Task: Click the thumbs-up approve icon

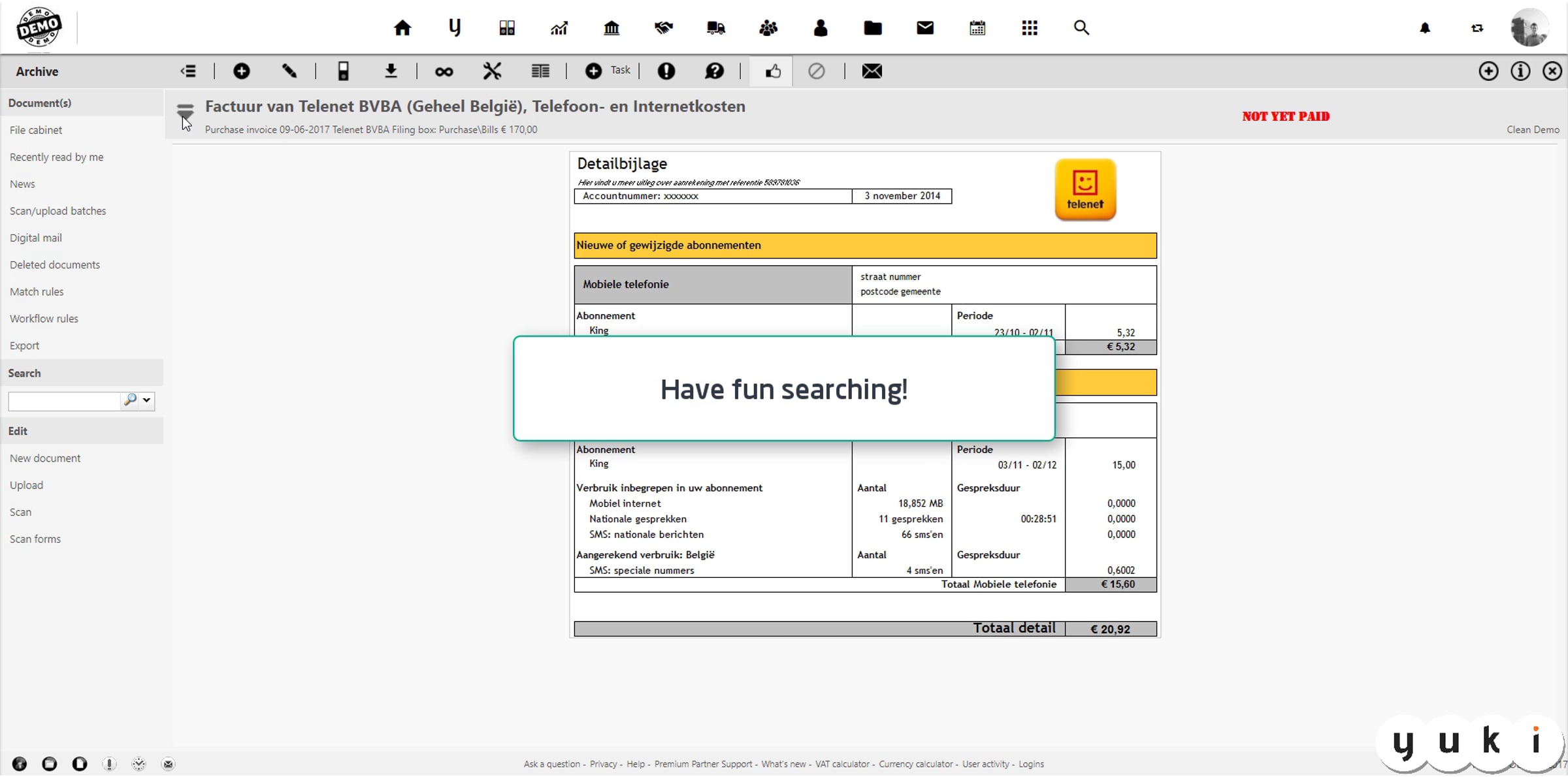Action: coord(773,71)
